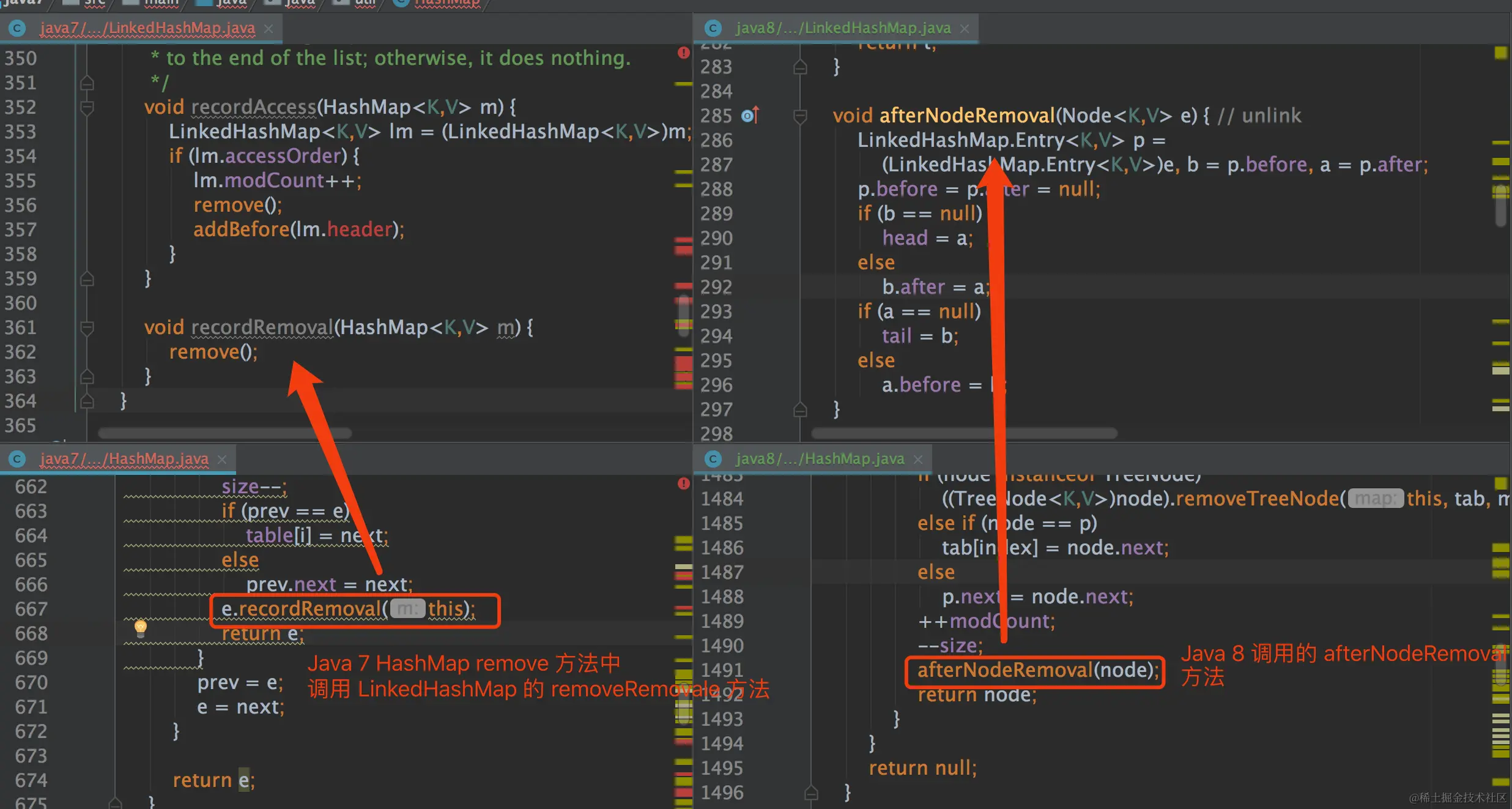Close the java7 HashMap.java tab

(222, 459)
